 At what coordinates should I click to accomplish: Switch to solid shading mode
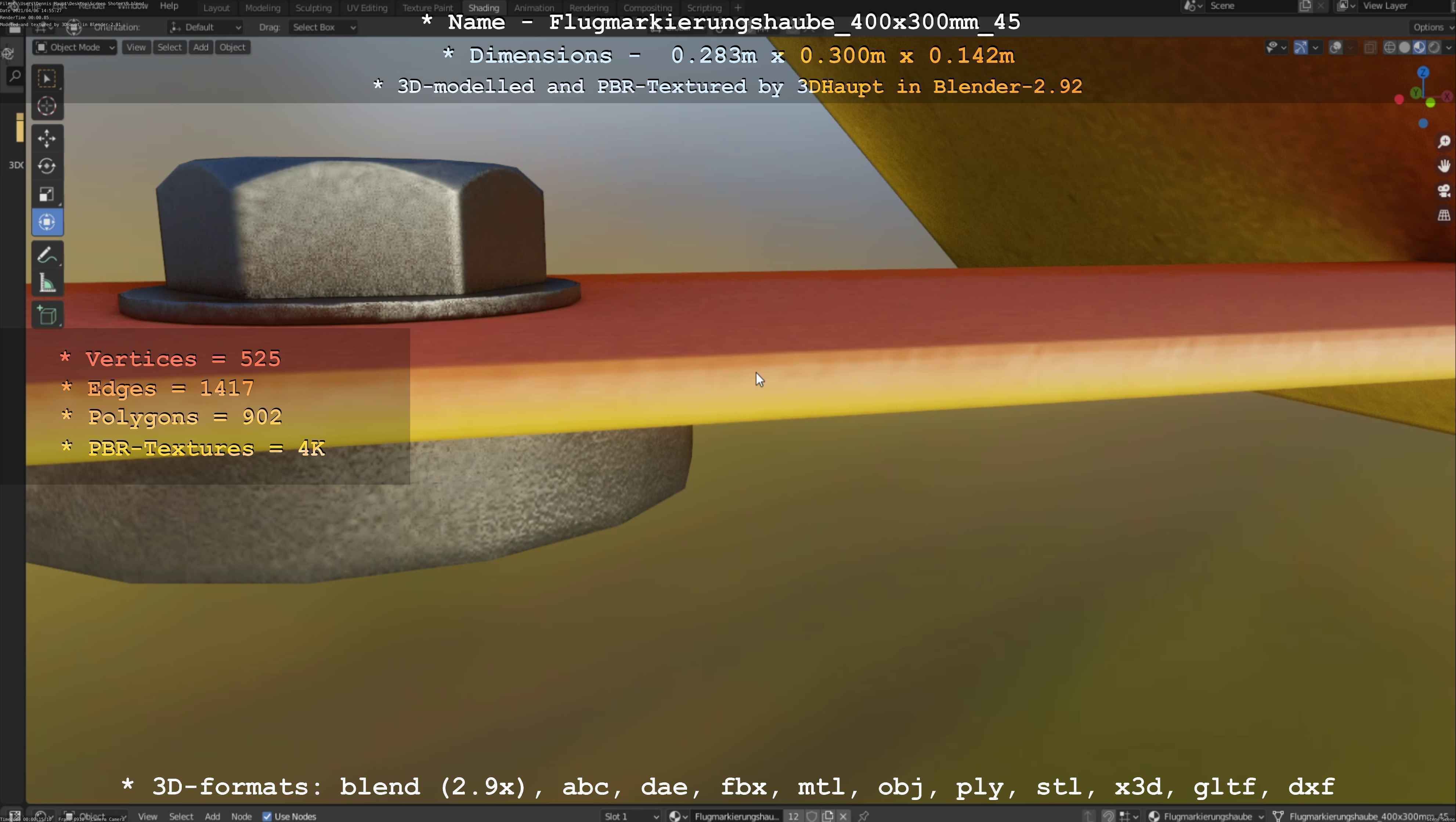1404,47
